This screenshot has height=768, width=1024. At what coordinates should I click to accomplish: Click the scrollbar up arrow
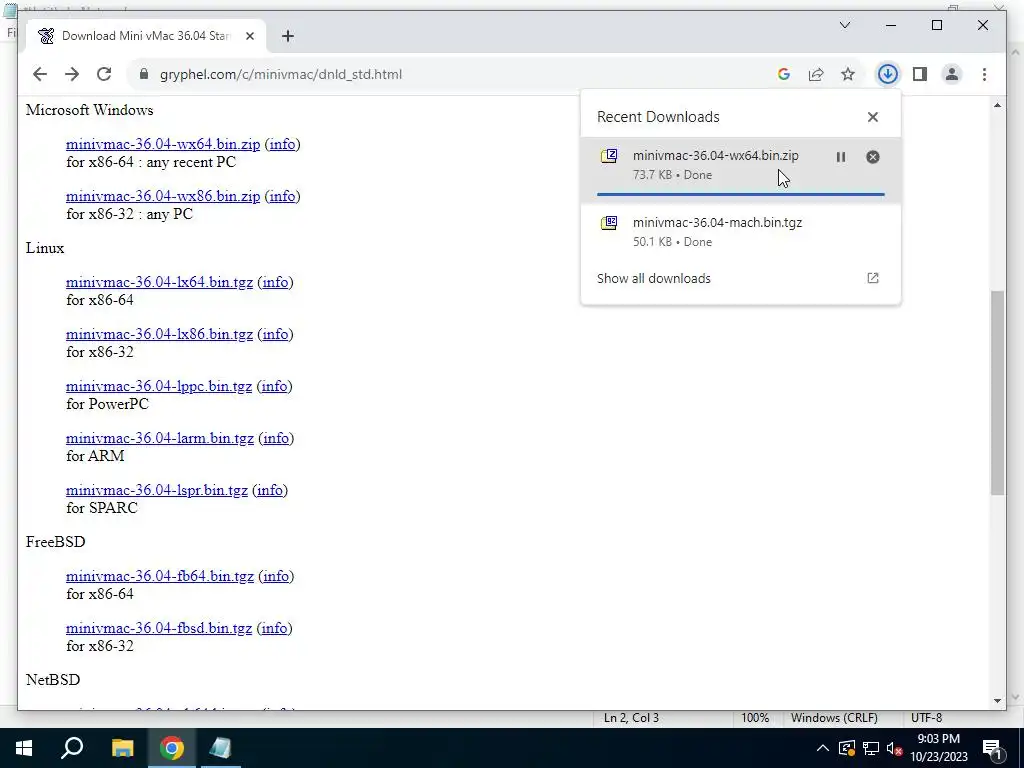[x=997, y=105]
